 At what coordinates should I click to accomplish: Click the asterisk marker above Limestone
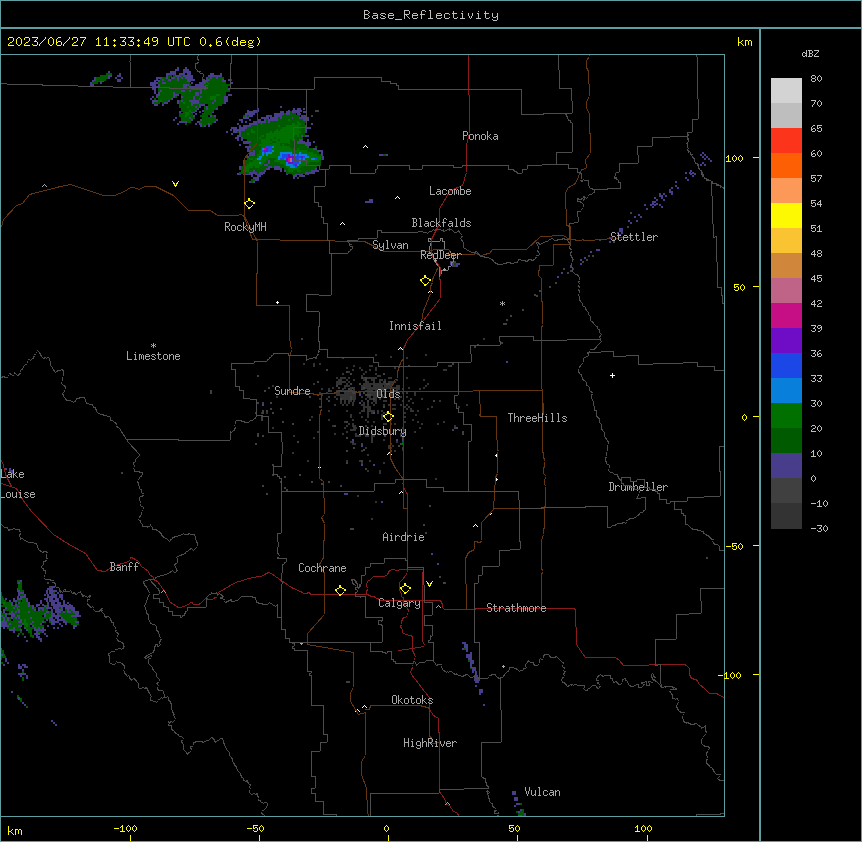tap(153, 346)
